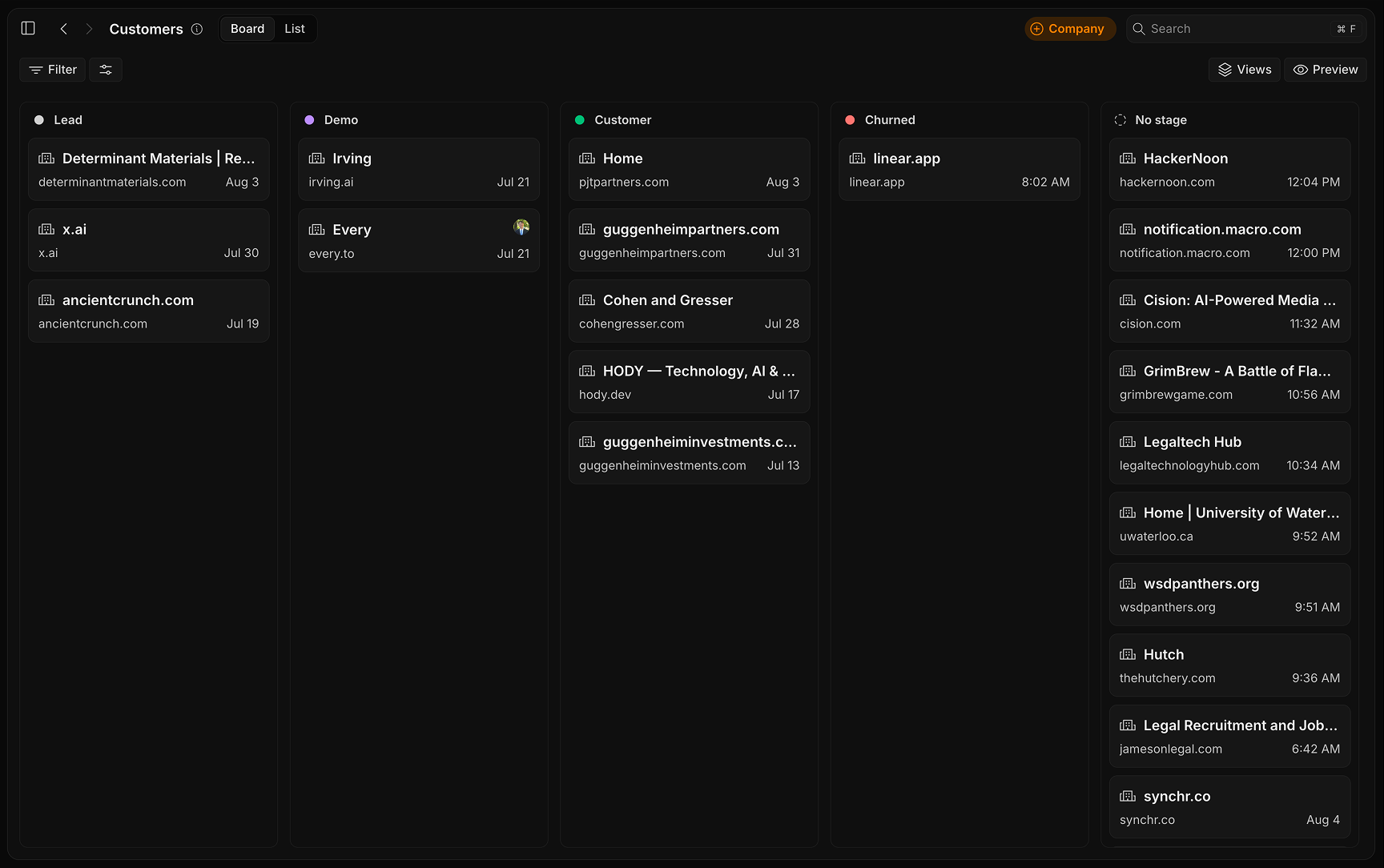
Task: Click the cohengresser.com domain text
Action: 632,323
